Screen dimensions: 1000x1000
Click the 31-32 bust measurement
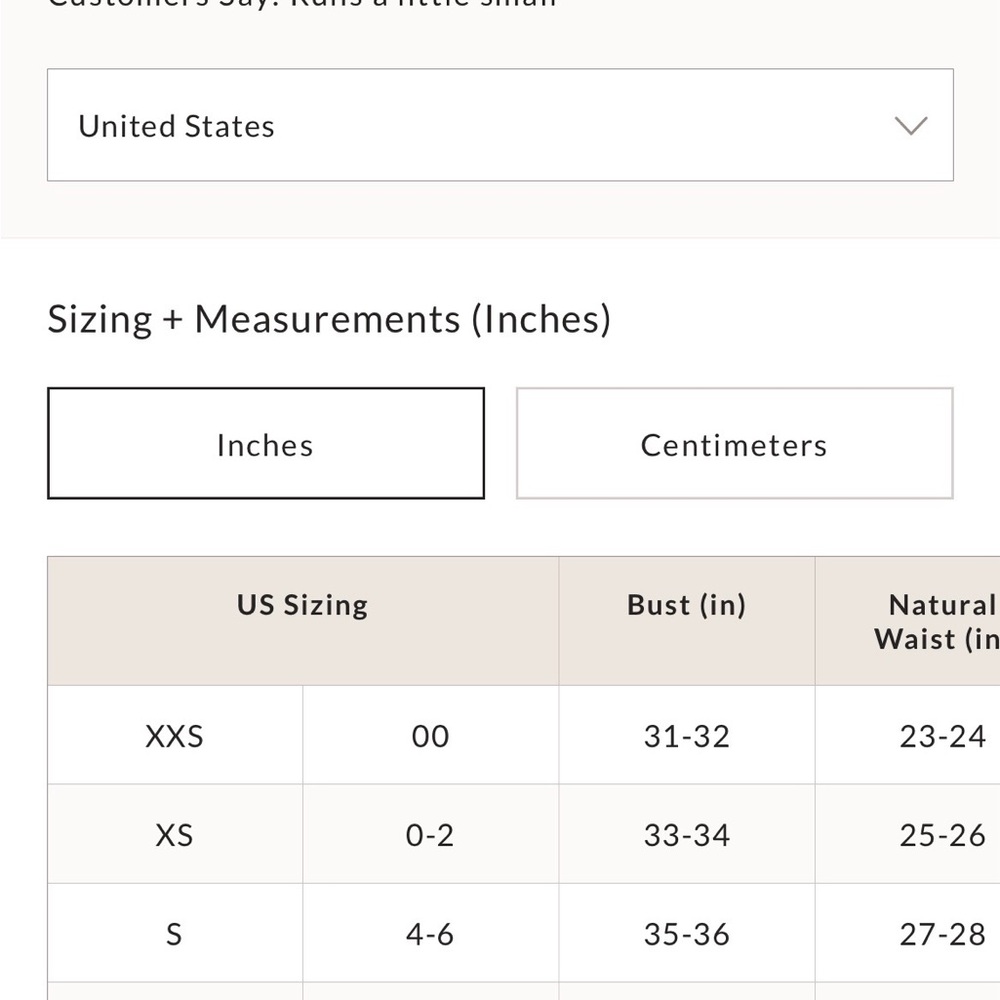pos(687,735)
